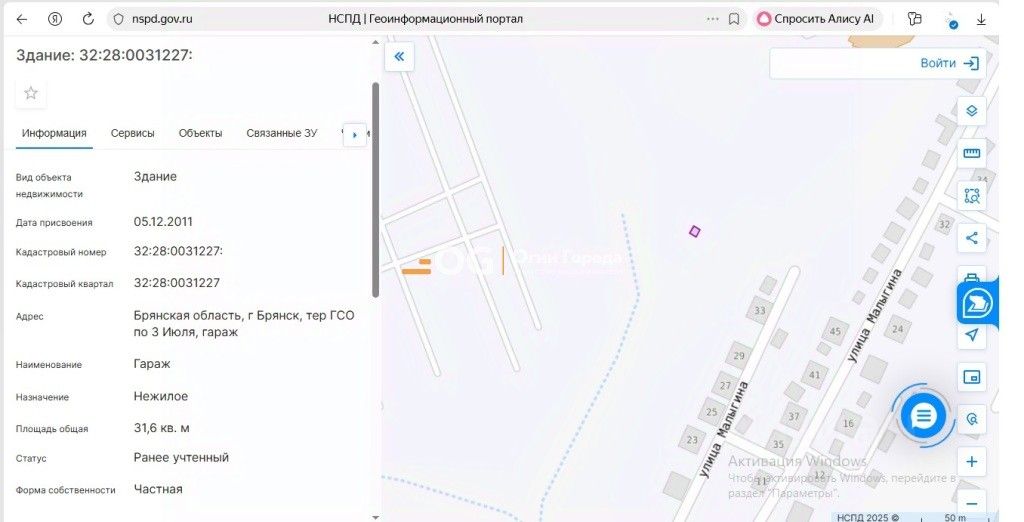Click house number 45 on the map
The width and height of the screenshot is (1024, 522).
point(835,331)
